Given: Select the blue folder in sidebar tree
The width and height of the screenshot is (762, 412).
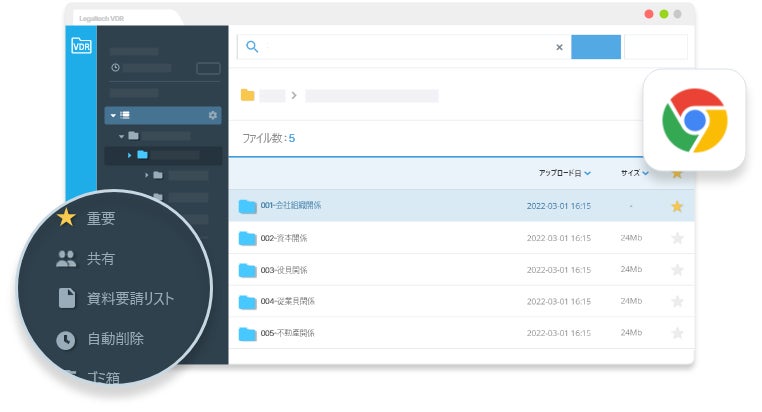Looking at the screenshot, I should coord(142,154).
